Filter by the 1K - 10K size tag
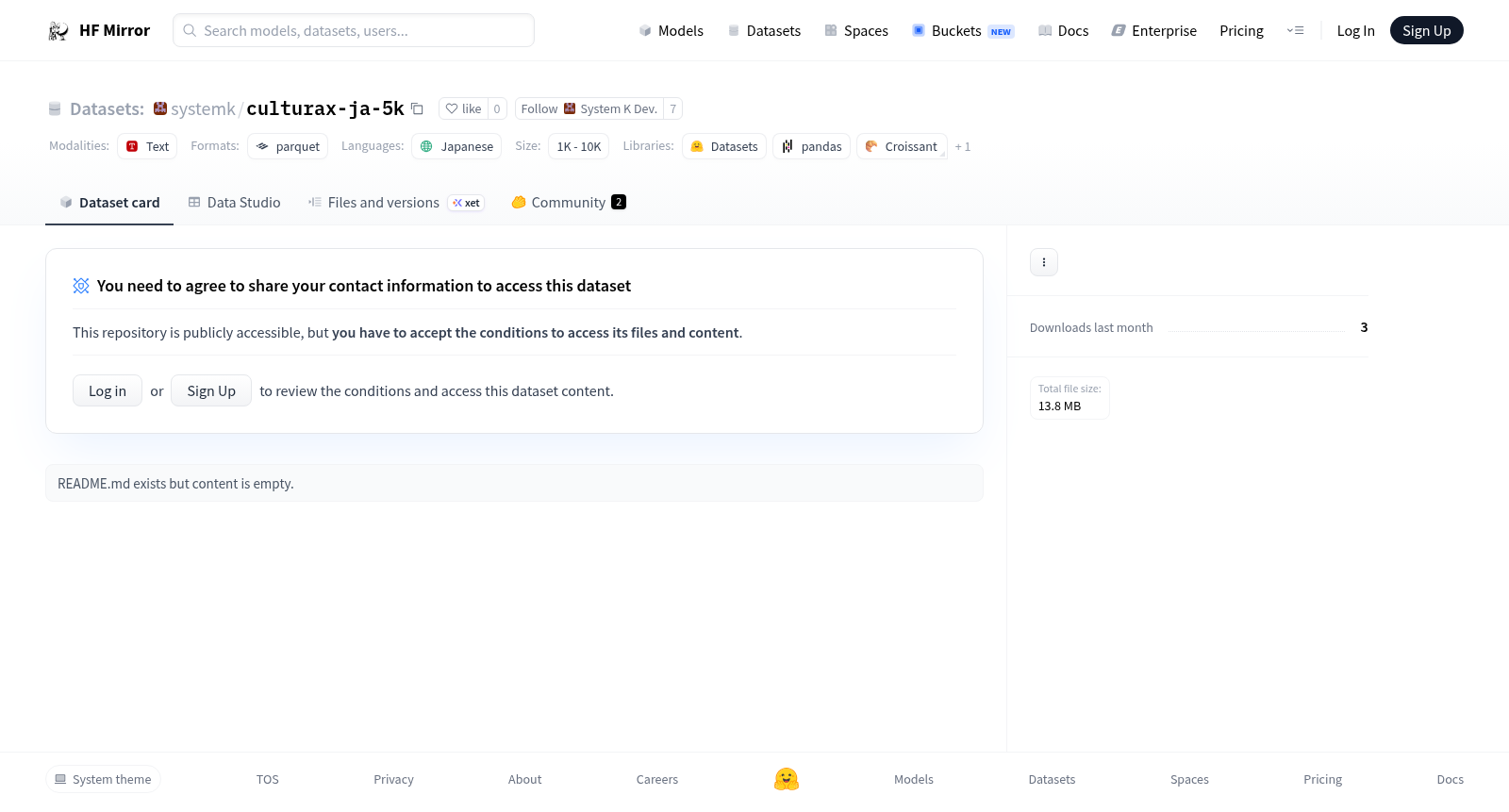 click(578, 146)
